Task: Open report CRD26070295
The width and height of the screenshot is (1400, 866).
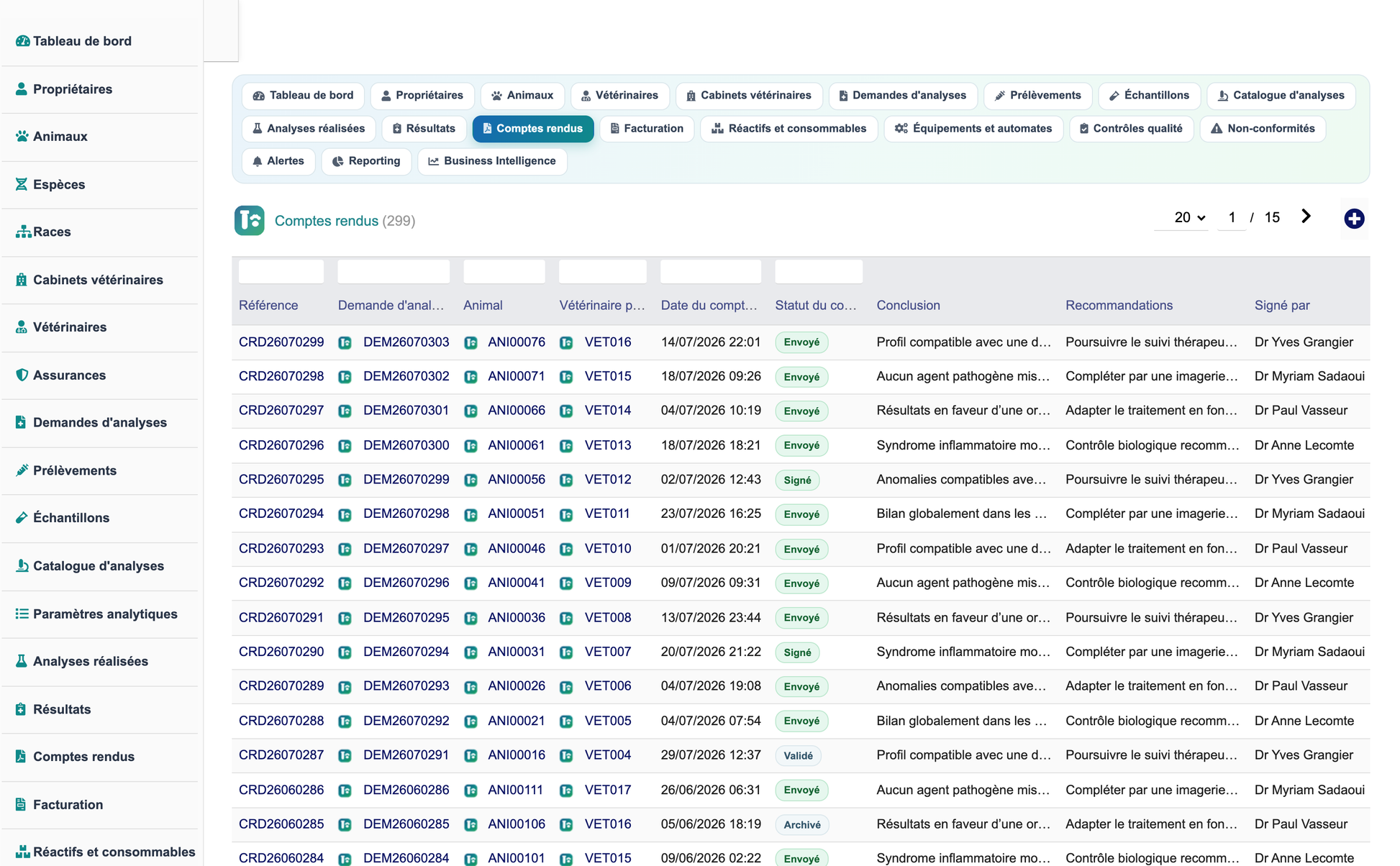Action: [281, 480]
